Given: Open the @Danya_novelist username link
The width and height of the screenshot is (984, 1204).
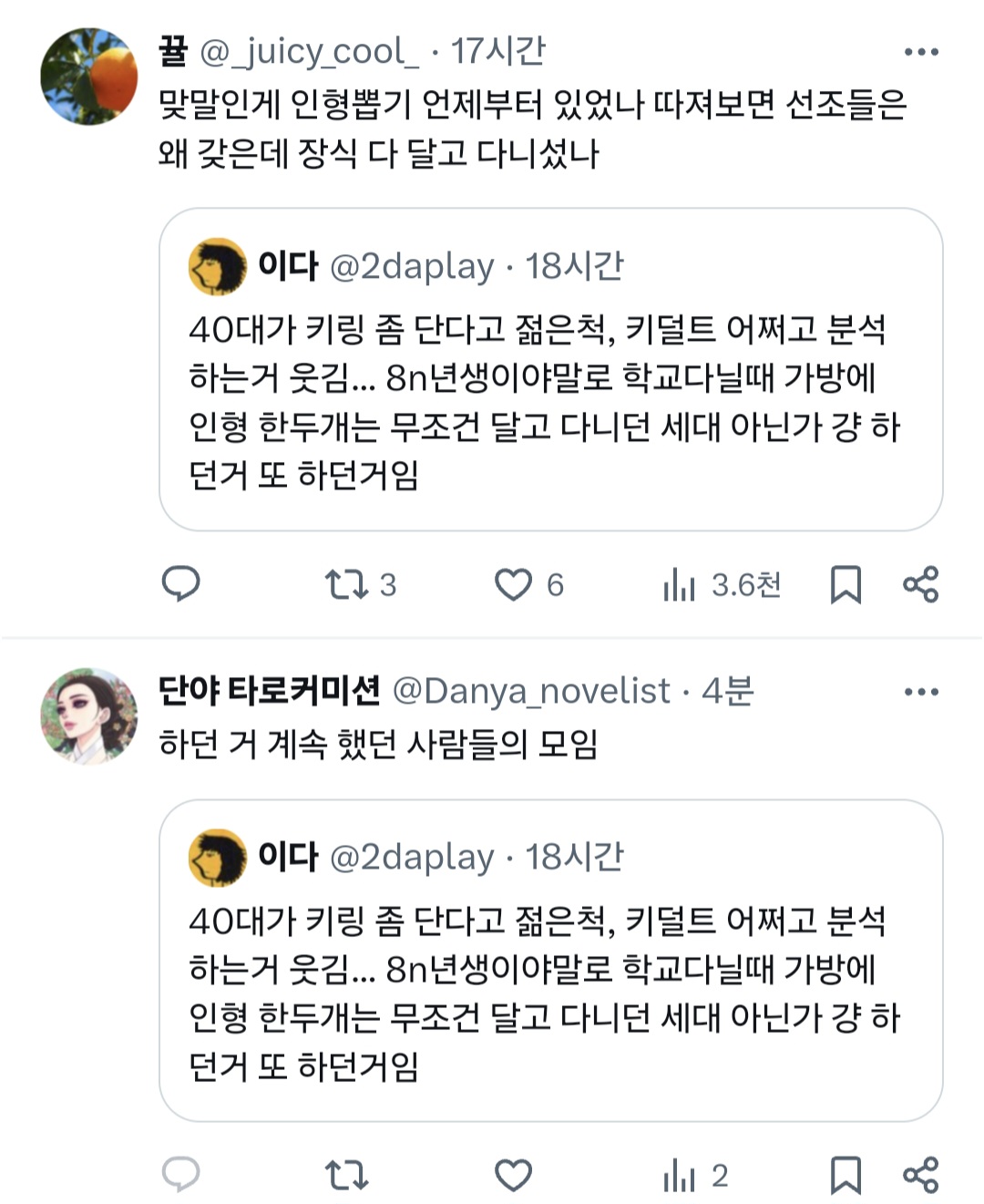Looking at the screenshot, I should pos(531,691).
